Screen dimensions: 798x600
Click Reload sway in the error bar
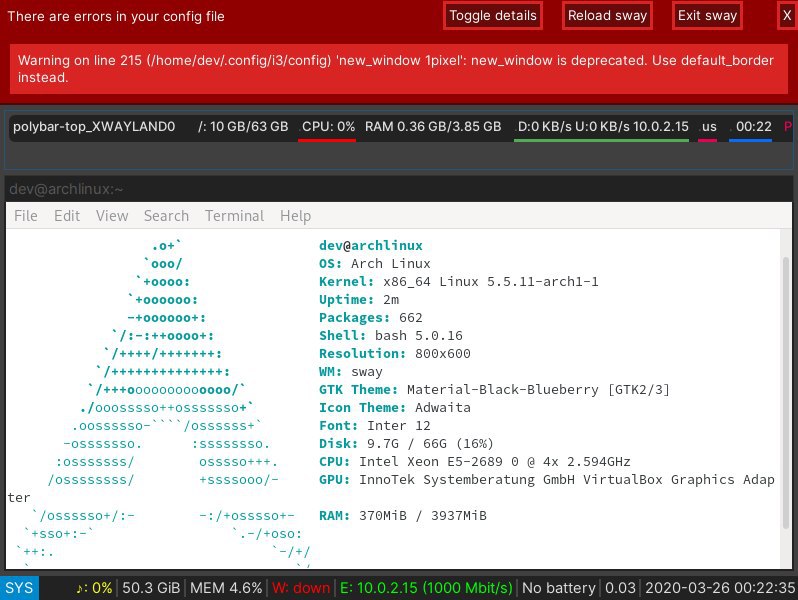tap(607, 16)
